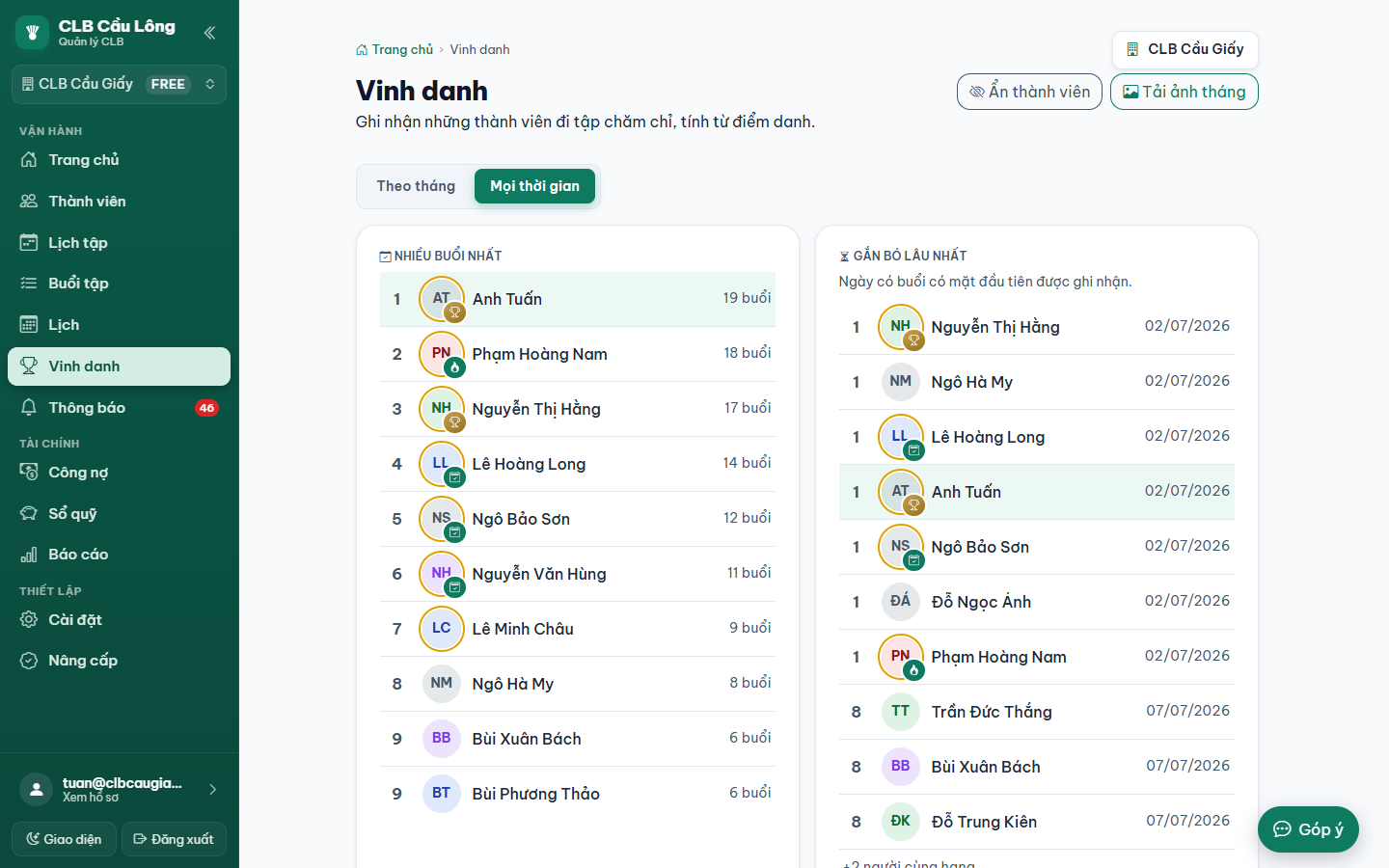Click the '19 buổi' count for Anh Tuấn
Screen dimensions: 1389x868
[747, 298]
